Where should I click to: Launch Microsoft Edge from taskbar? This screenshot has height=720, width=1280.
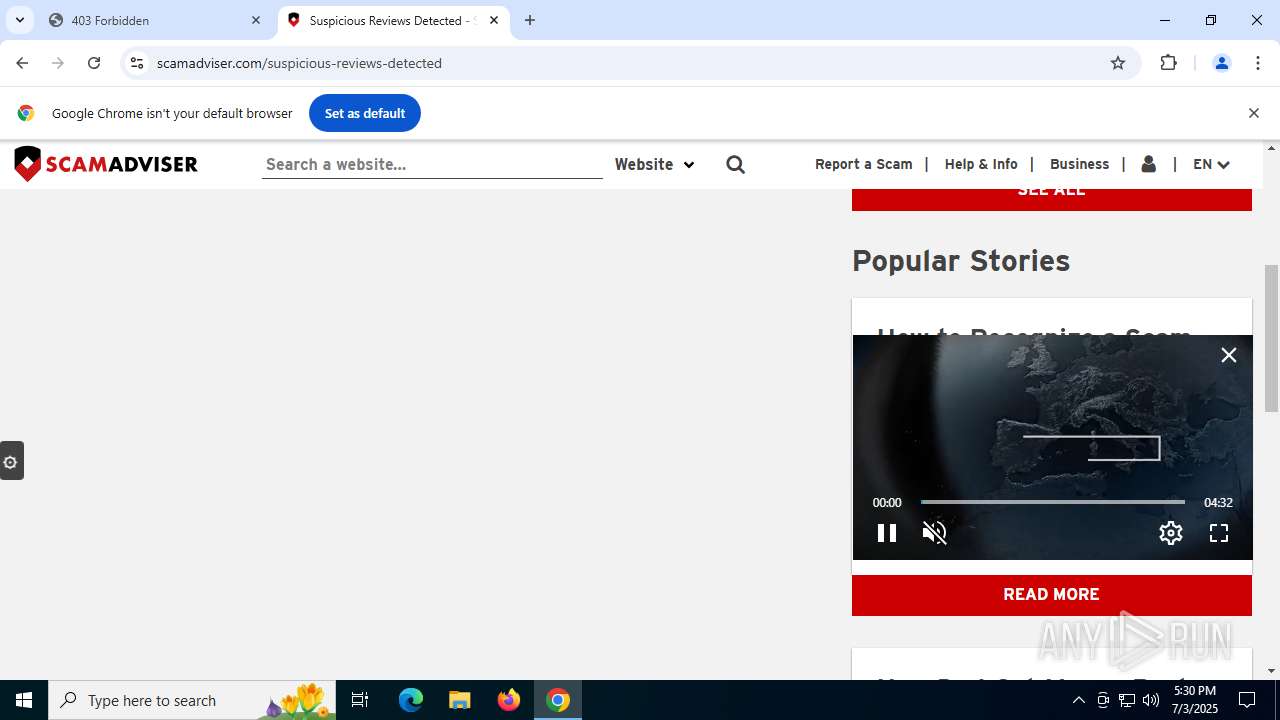(x=411, y=700)
